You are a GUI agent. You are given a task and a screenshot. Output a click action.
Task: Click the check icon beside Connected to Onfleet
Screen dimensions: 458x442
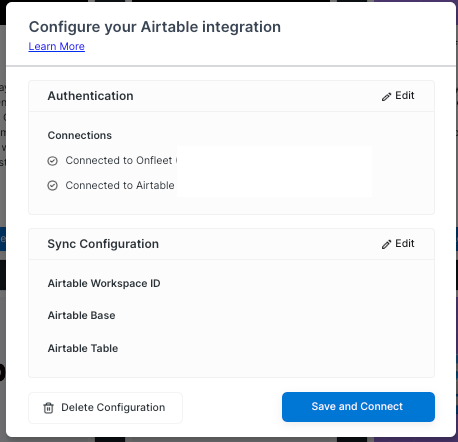[x=52, y=161]
